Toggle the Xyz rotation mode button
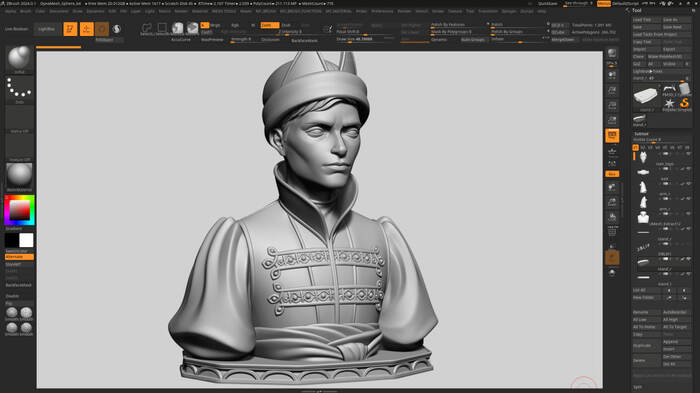 pos(612,174)
